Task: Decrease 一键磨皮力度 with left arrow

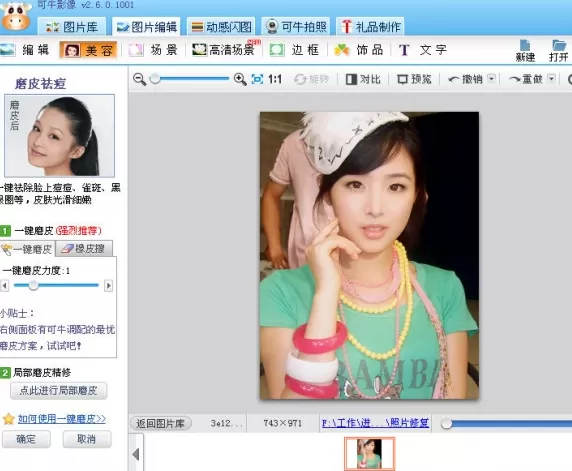Action: click(x=5, y=285)
